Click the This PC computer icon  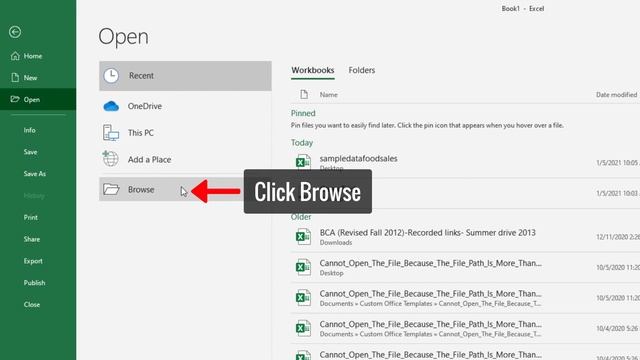(x=111, y=133)
